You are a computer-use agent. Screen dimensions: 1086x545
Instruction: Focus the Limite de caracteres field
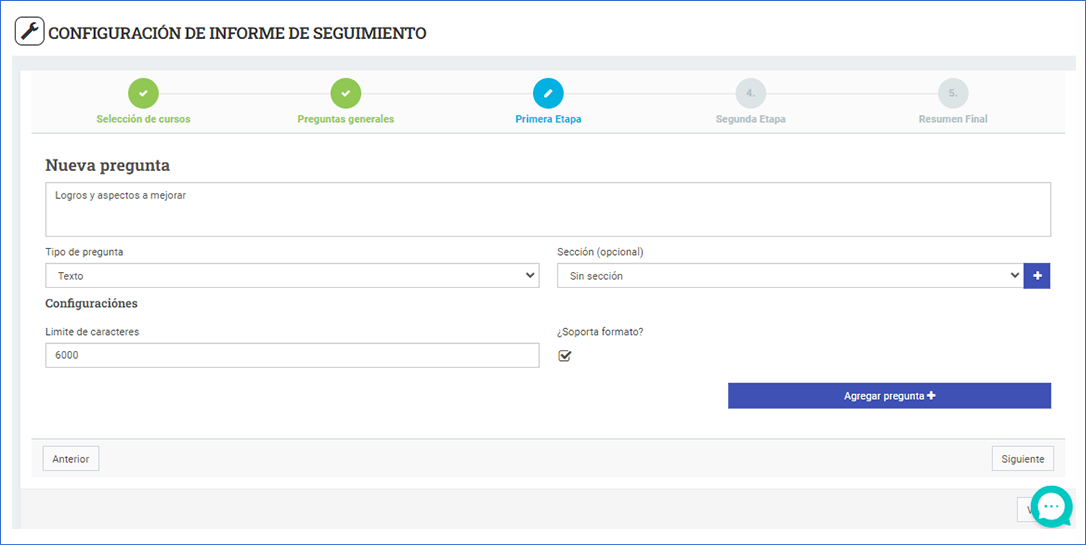[292, 355]
